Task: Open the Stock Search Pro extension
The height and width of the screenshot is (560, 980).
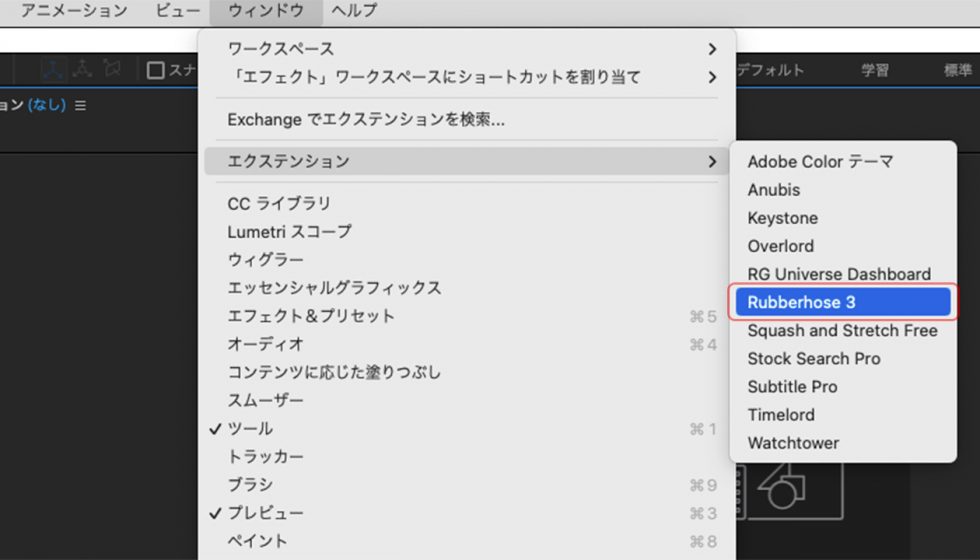Action: click(843, 358)
